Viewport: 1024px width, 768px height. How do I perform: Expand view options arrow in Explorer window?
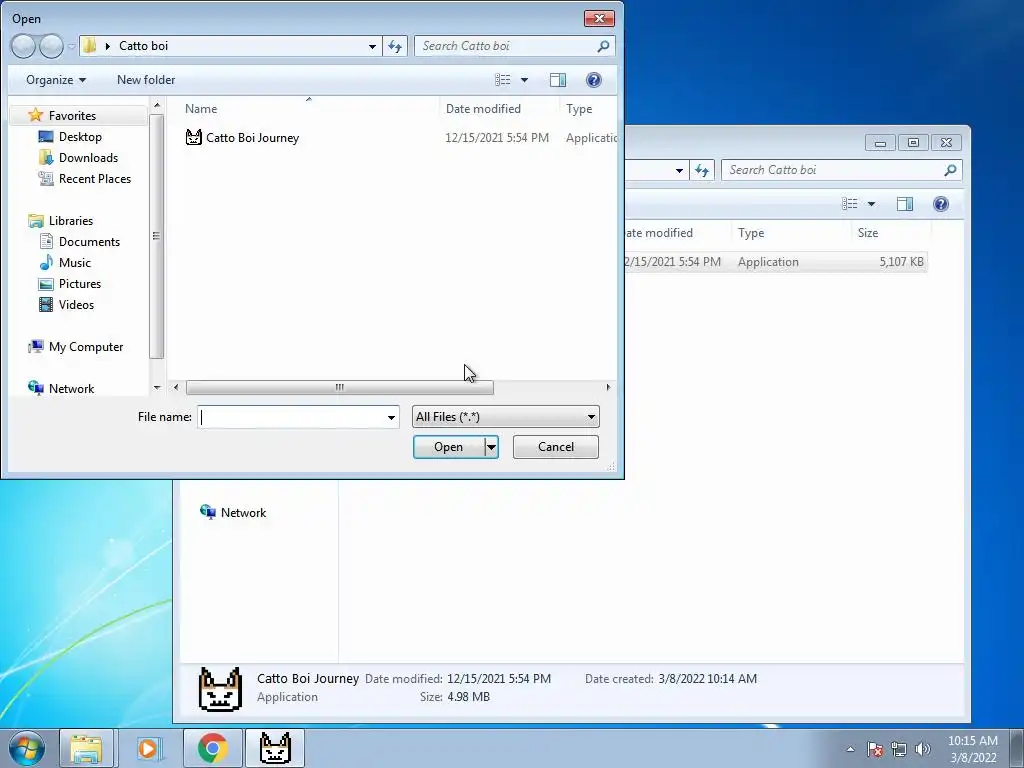(x=871, y=204)
